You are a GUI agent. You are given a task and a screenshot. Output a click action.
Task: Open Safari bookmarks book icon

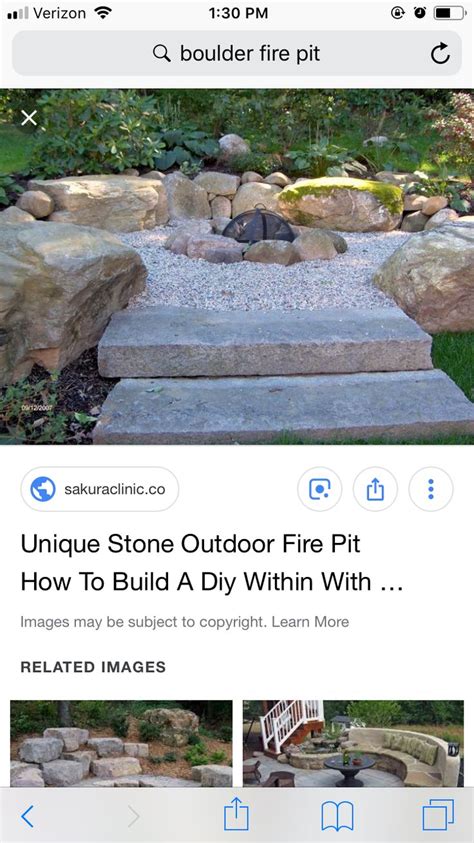coord(337,816)
